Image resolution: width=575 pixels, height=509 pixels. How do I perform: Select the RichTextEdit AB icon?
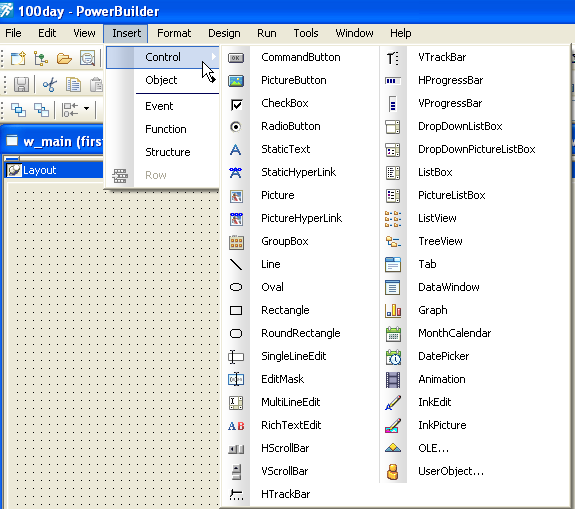point(236,426)
